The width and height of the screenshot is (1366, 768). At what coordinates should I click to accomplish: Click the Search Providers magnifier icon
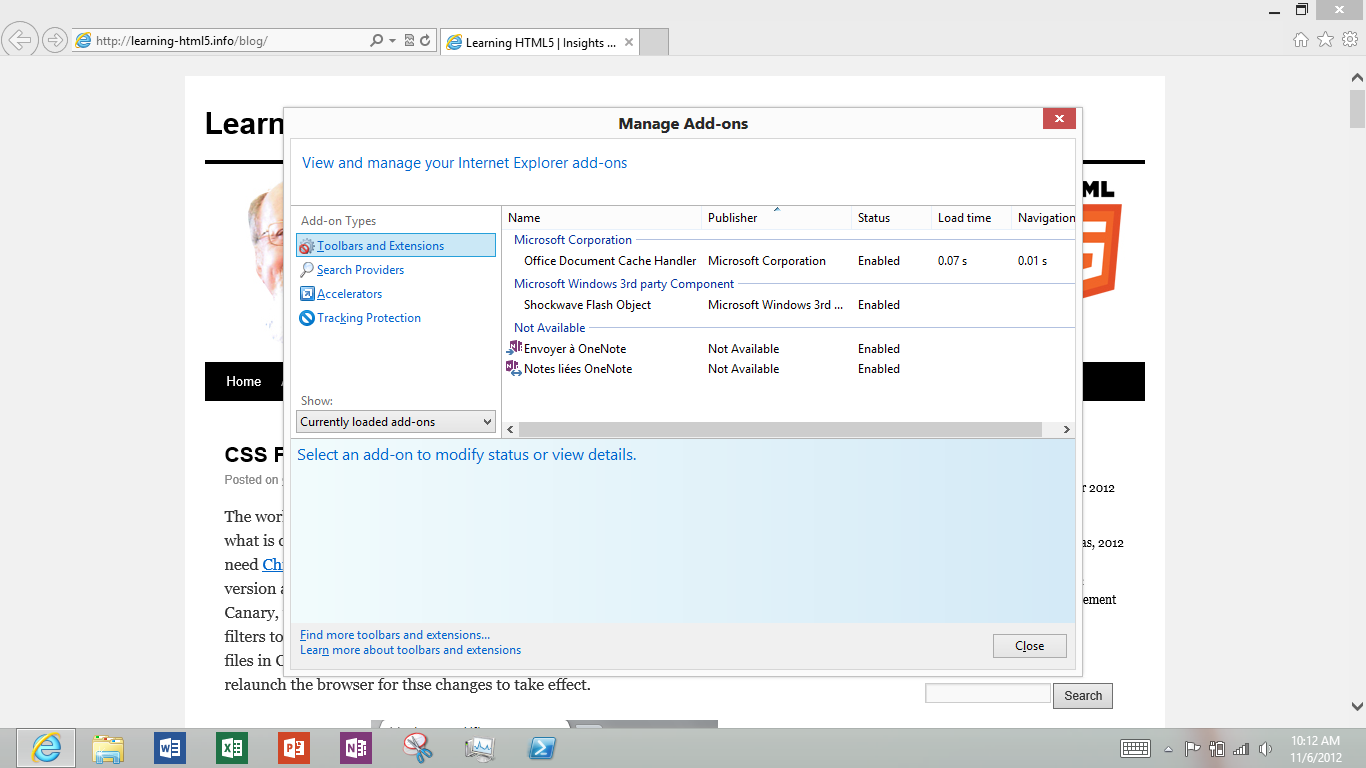point(307,270)
